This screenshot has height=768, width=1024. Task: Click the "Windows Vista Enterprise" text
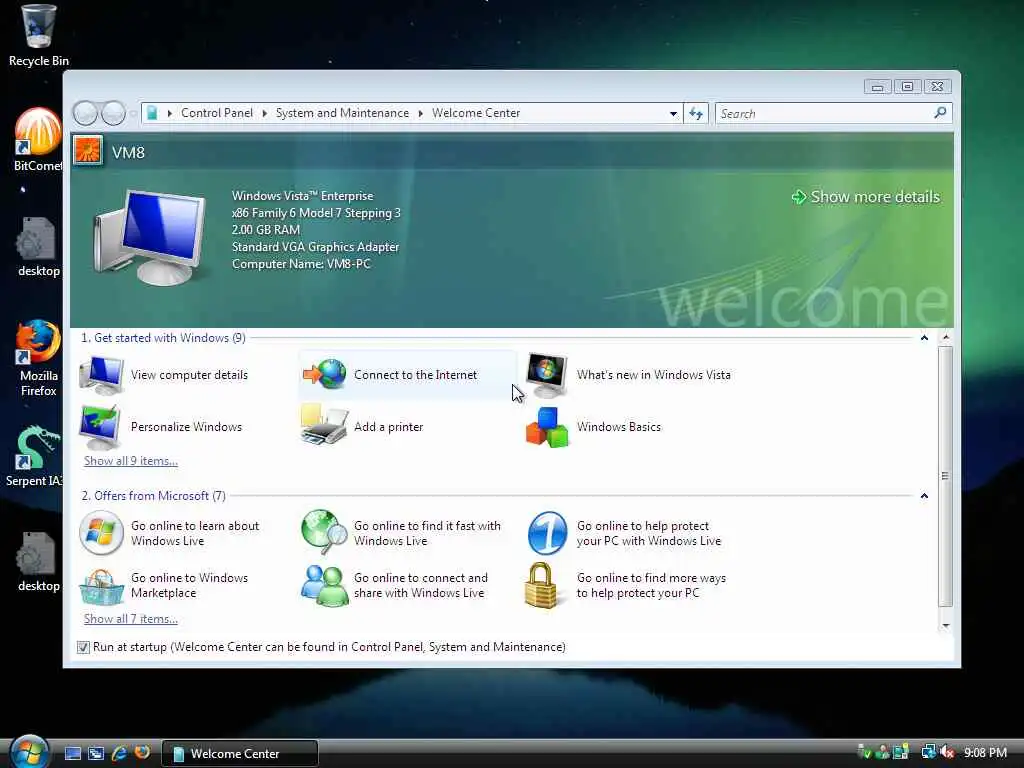pos(302,196)
